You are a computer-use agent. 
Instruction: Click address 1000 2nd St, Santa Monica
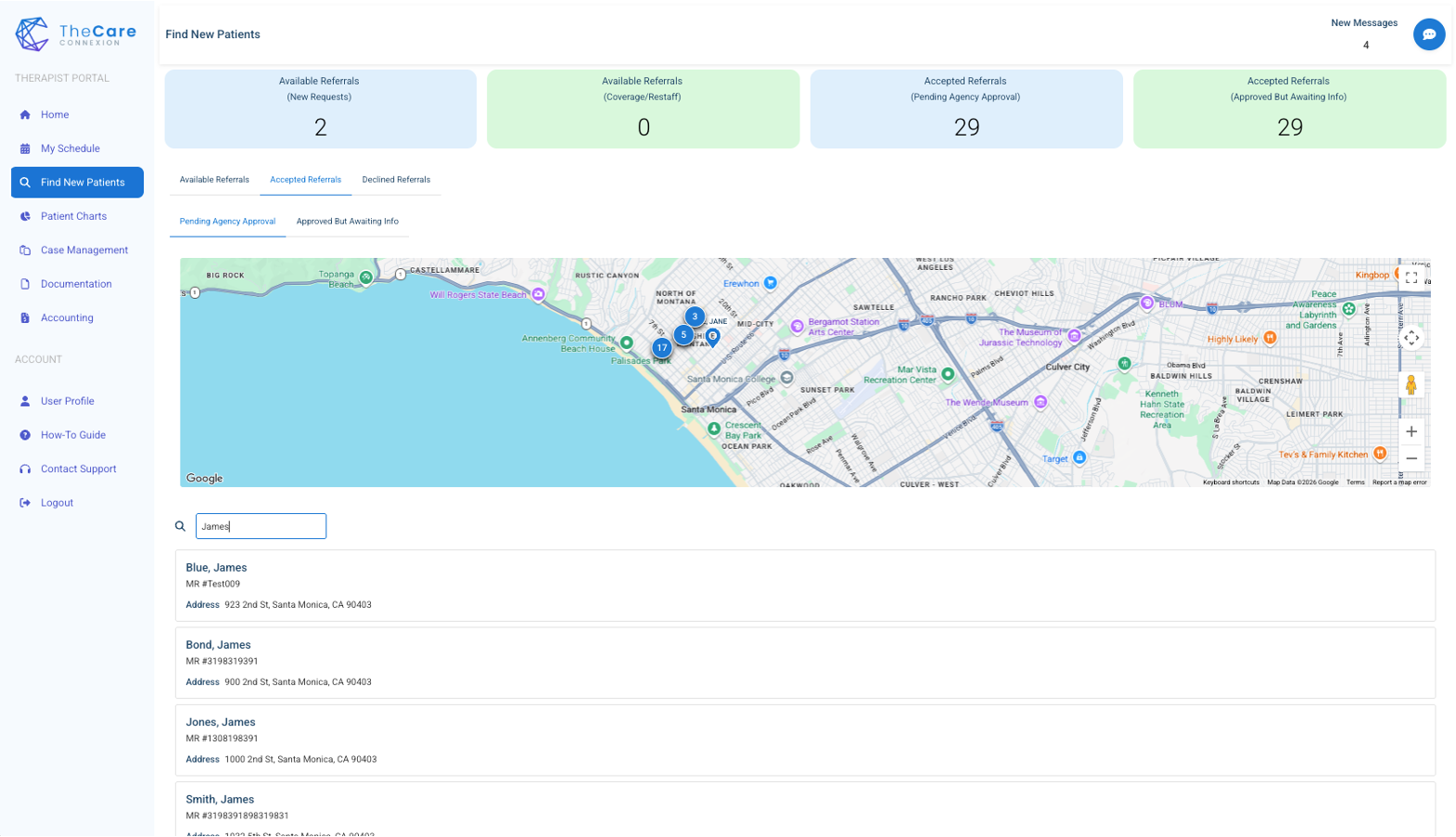pyautogui.click(x=300, y=759)
